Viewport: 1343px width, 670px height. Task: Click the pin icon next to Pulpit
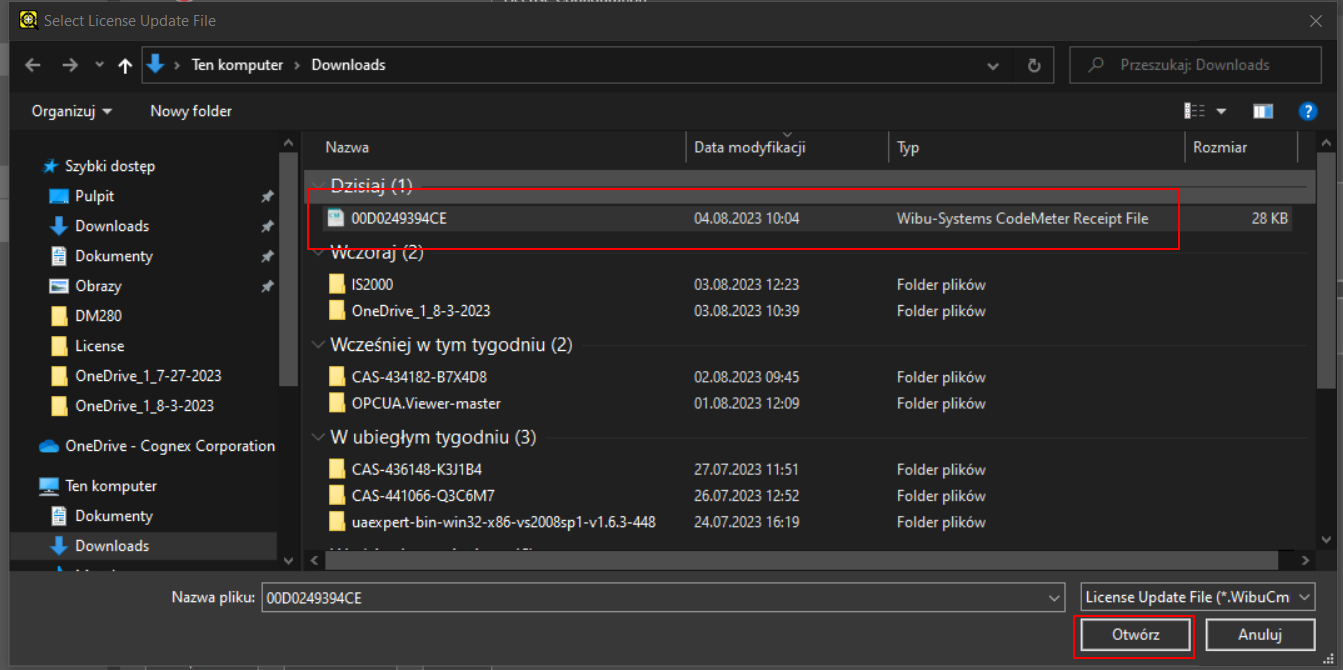267,196
